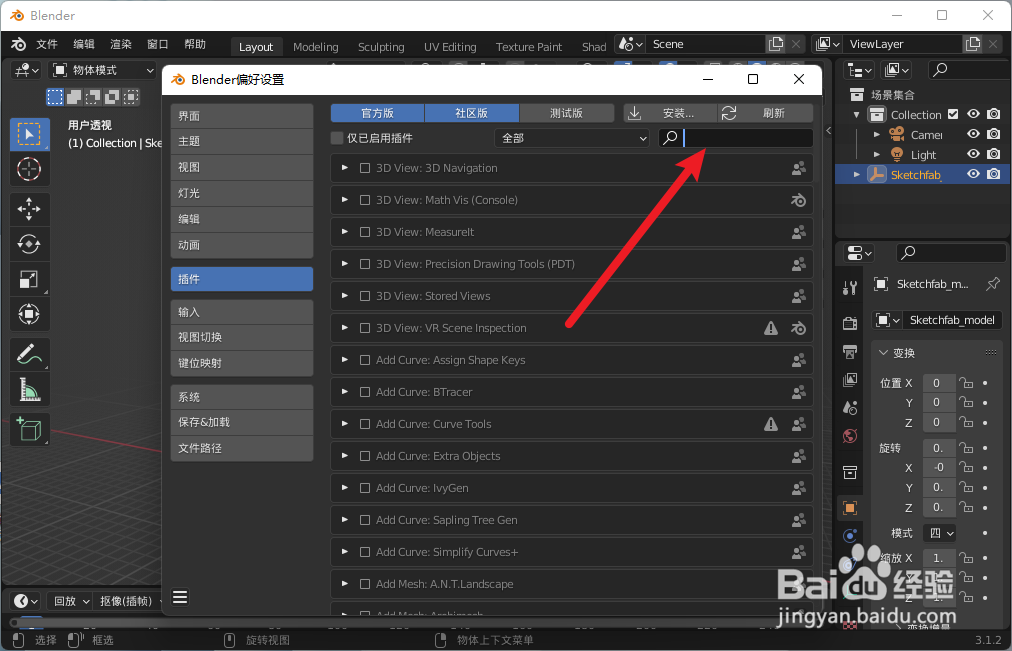Open the Scene properties tab
Image resolution: width=1012 pixels, height=651 pixels.
click(850, 407)
